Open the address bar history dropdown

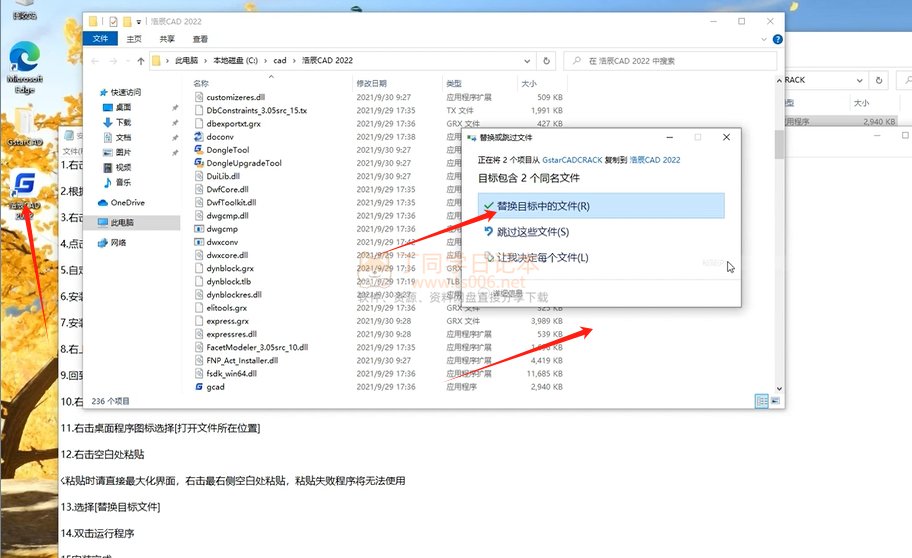point(527,61)
